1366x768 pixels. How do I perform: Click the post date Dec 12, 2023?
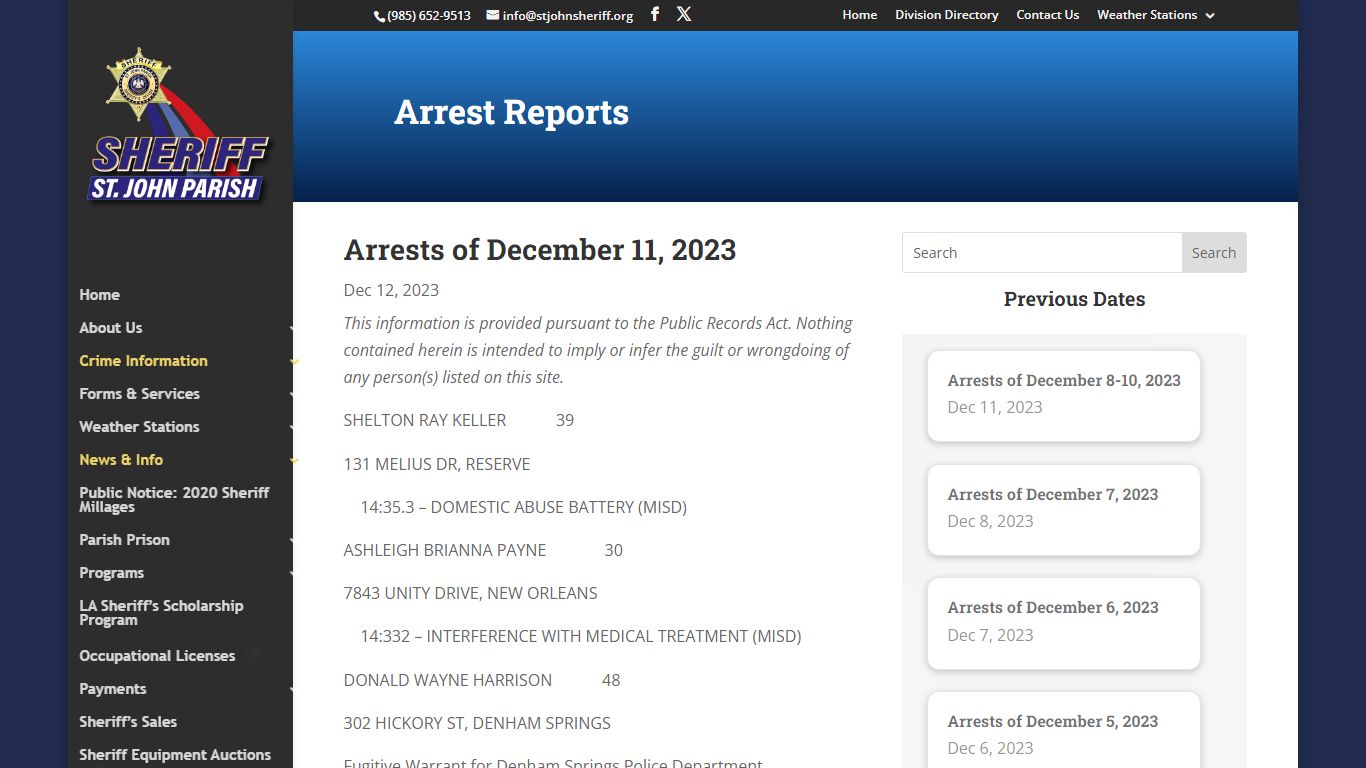pos(391,290)
